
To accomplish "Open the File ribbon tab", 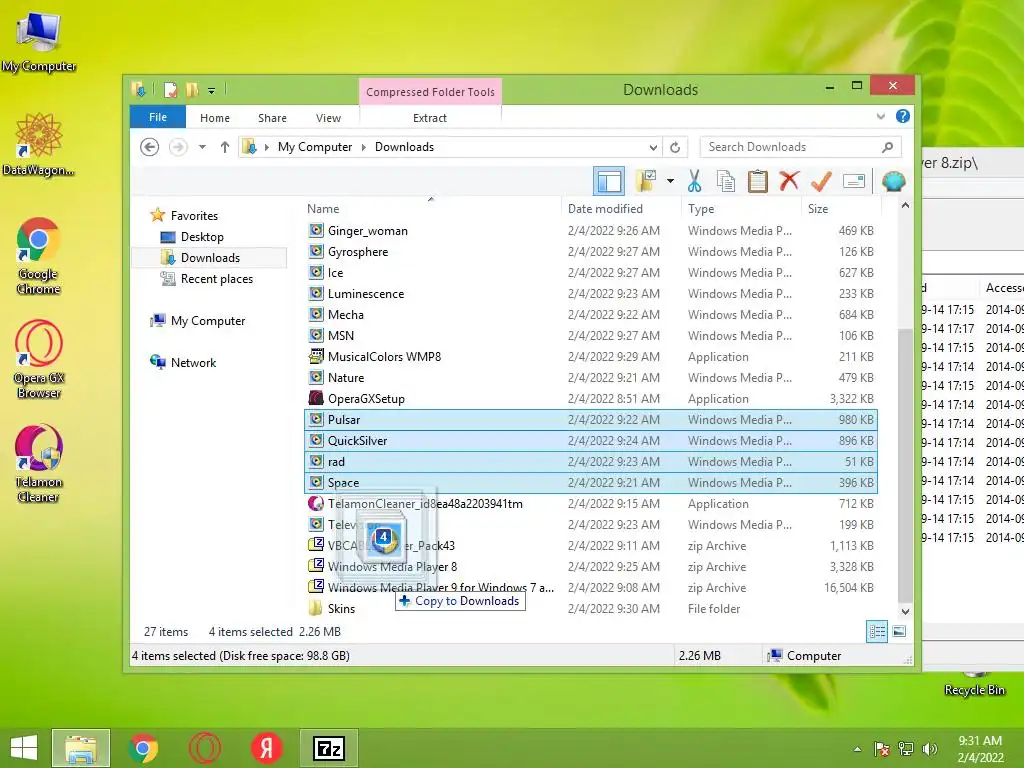I will 158,117.
